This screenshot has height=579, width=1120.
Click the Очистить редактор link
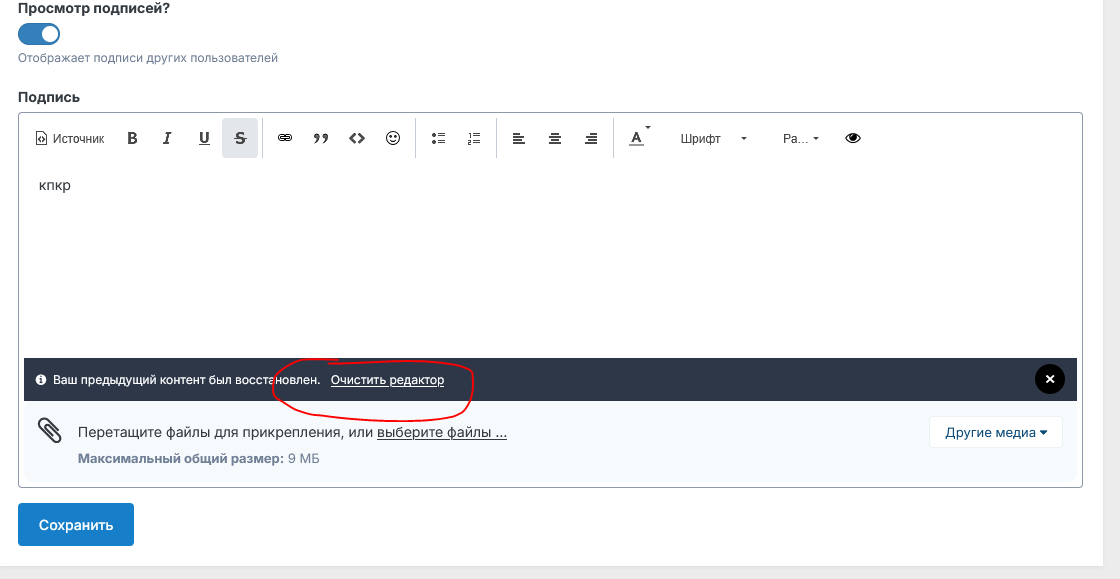[x=387, y=381]
